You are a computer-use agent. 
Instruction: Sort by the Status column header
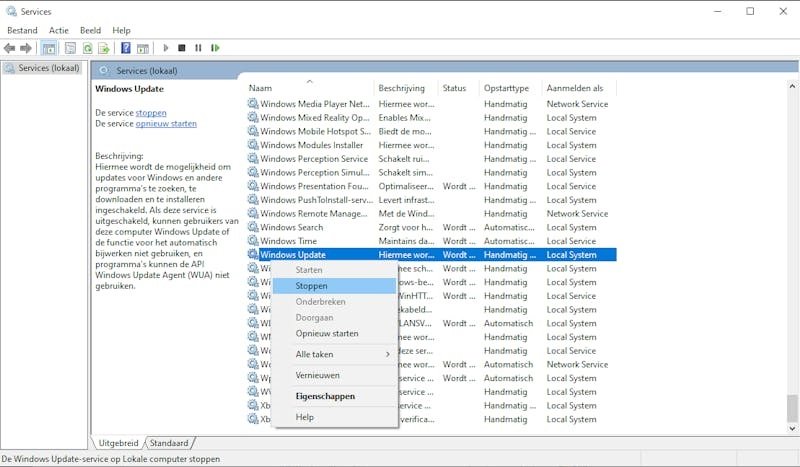pyautogui.click(x=458, y=88)
